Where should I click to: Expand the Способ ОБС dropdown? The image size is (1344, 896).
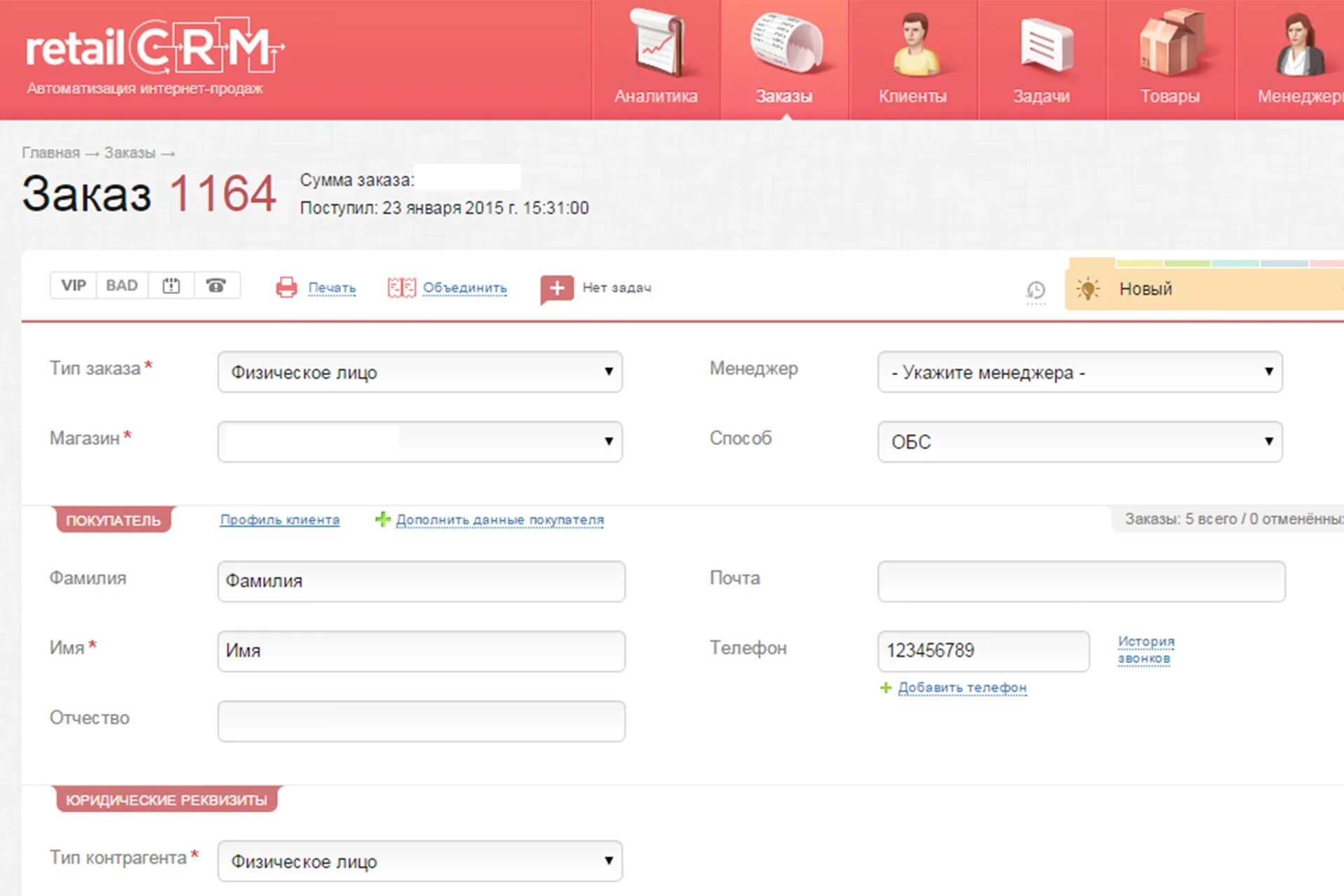[x=1079, y=442]
